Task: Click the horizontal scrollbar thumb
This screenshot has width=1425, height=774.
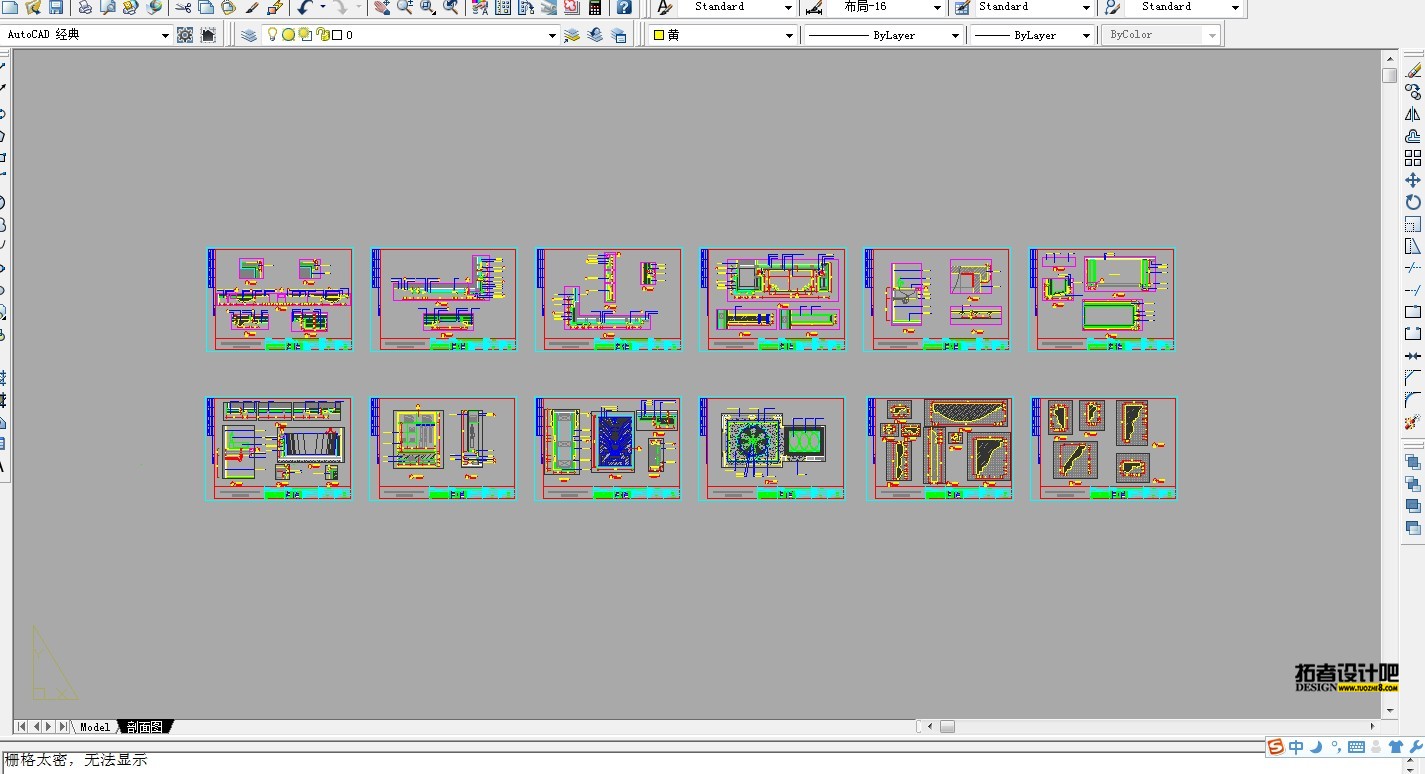Action: 947,727
